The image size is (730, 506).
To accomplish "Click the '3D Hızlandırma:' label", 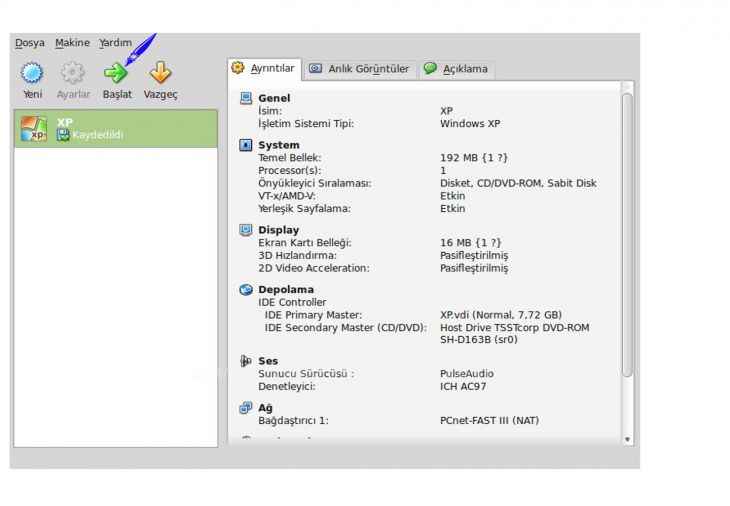I will tap(297, 256).
